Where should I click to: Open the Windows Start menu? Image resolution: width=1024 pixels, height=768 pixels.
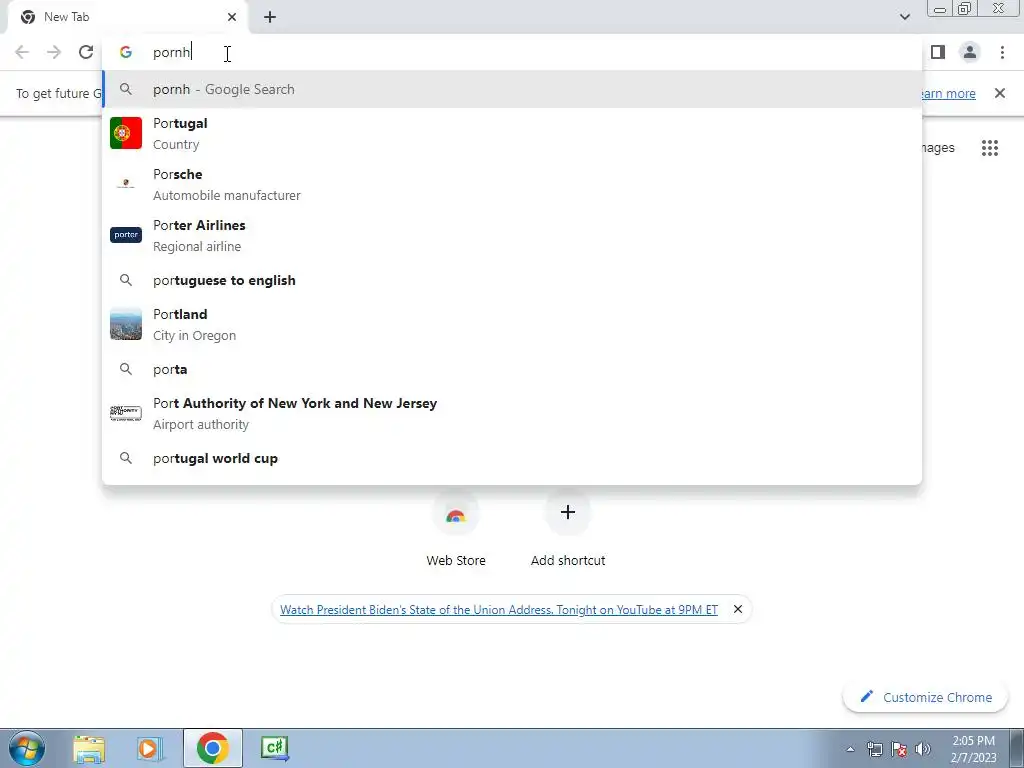(x=26, y=748)
